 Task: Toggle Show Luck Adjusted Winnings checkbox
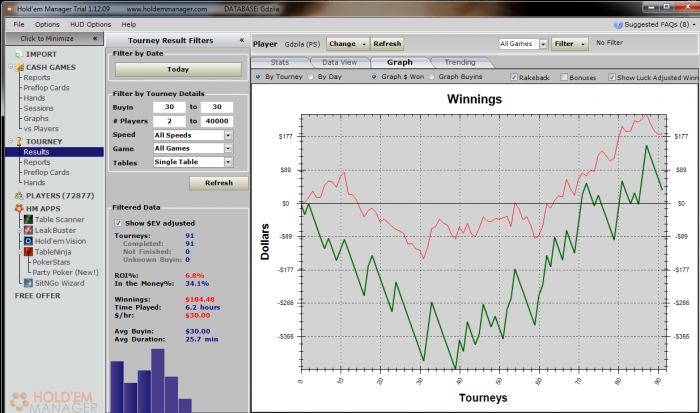click(612, 77)
